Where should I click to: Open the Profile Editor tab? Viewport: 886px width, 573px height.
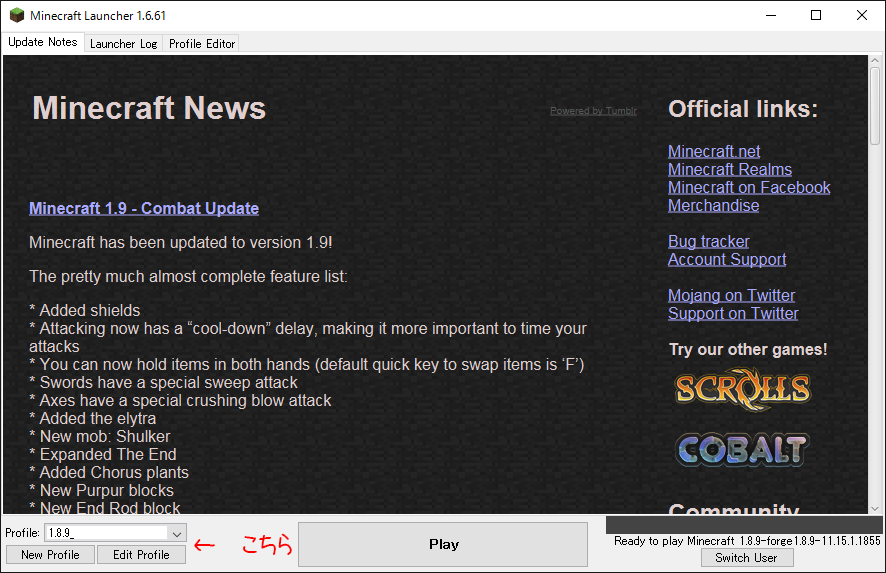[x=201, y=44]
